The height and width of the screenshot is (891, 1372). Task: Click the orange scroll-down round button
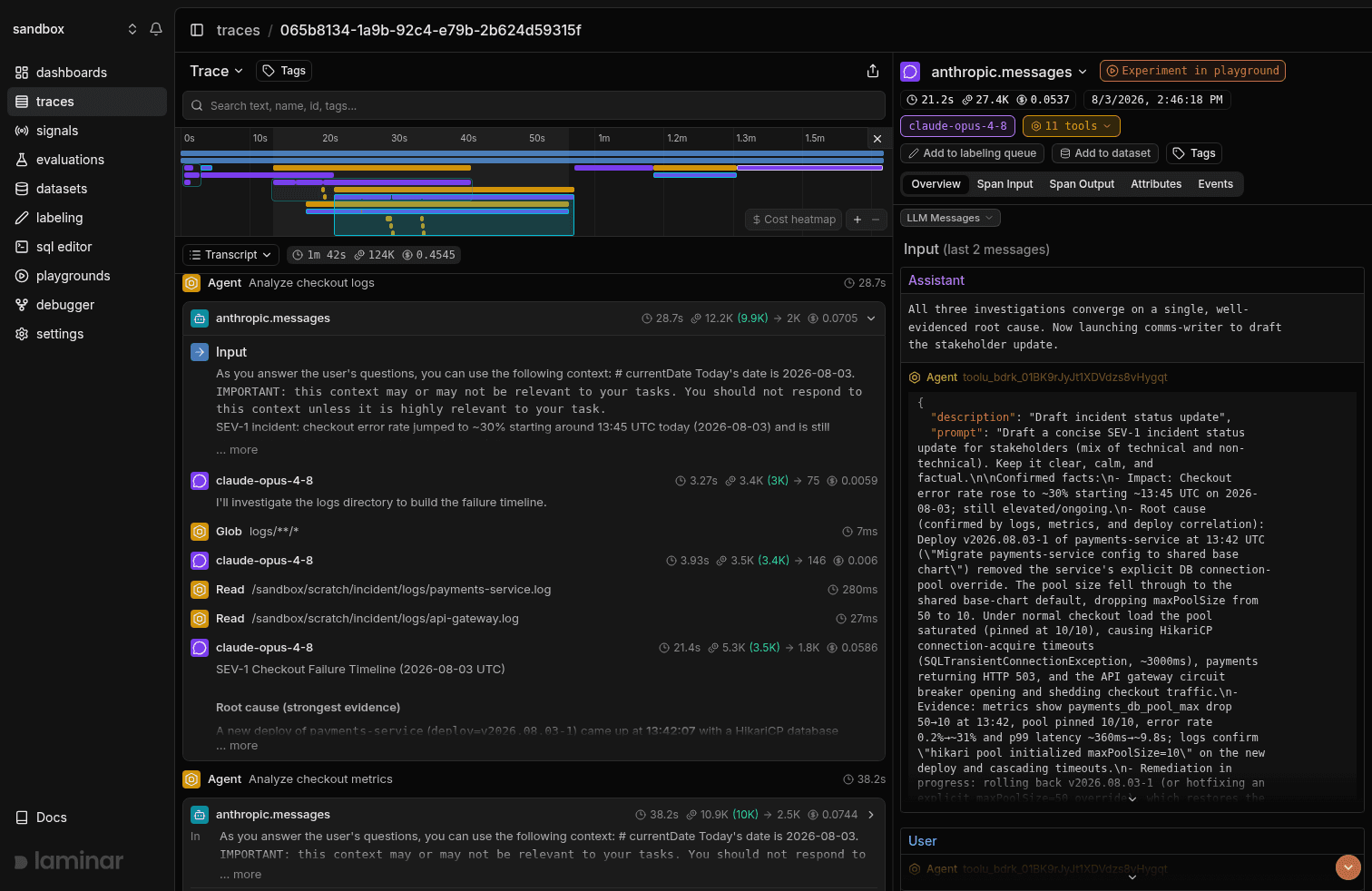[1348, 867]
